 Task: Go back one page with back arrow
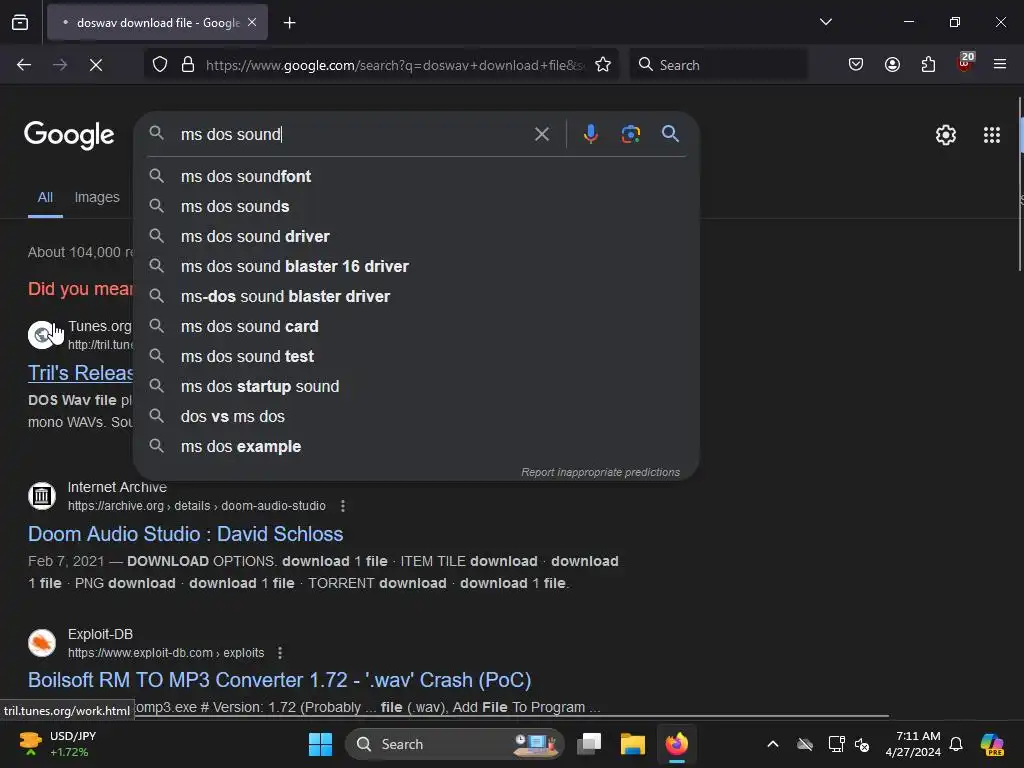point(24,65)
